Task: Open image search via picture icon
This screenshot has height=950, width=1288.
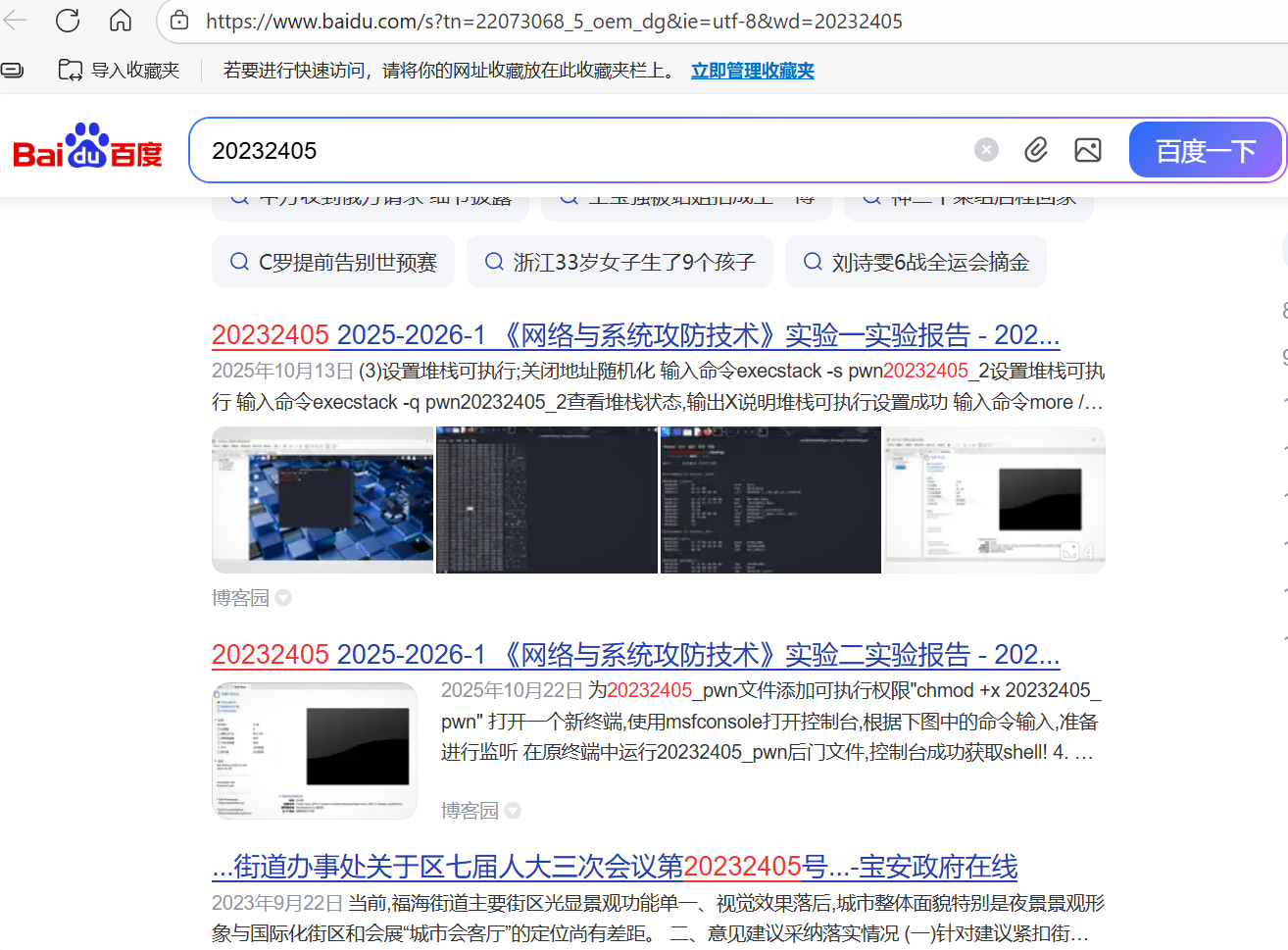Action: coord(1088,150)
